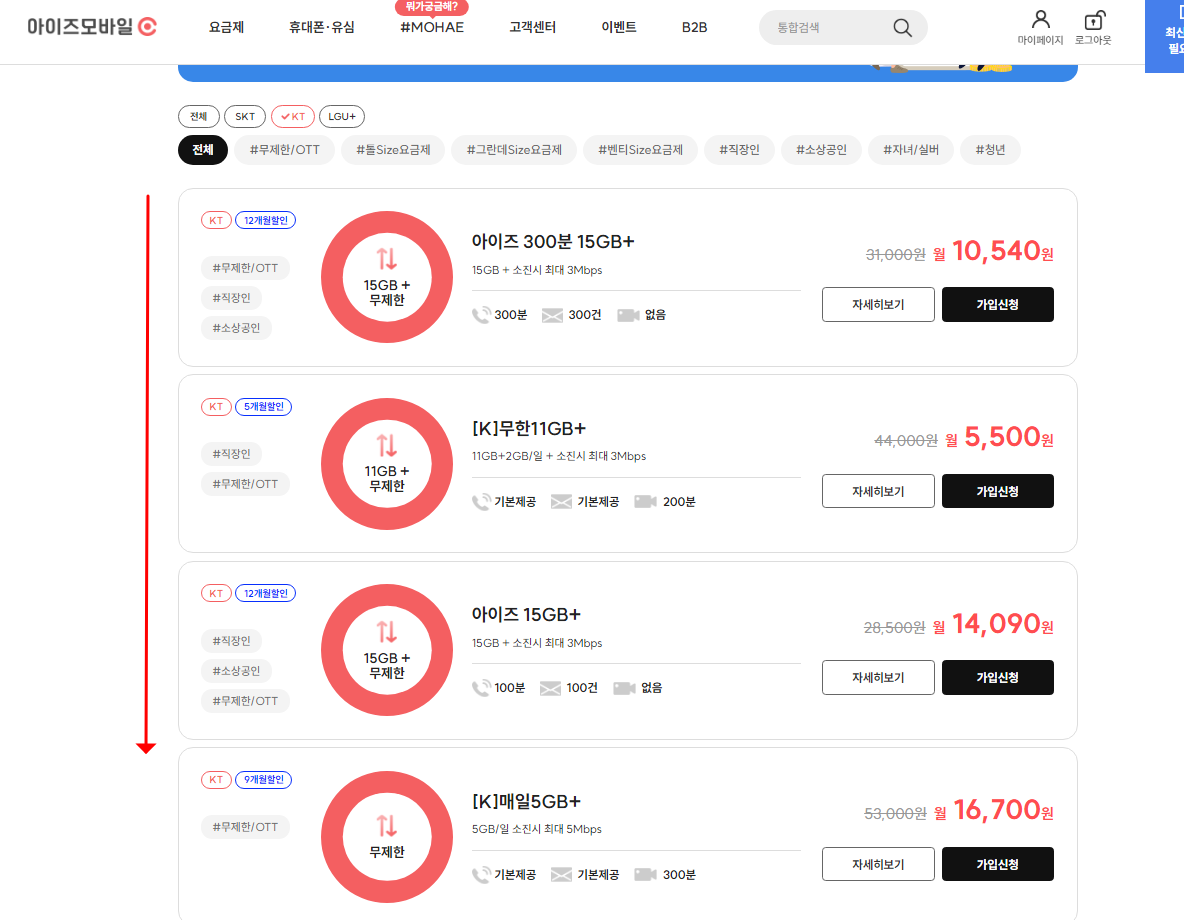Click #직장인 tag on [K]무한11GB+ card
The image size is (1184, 920).
tap(231, 454)
